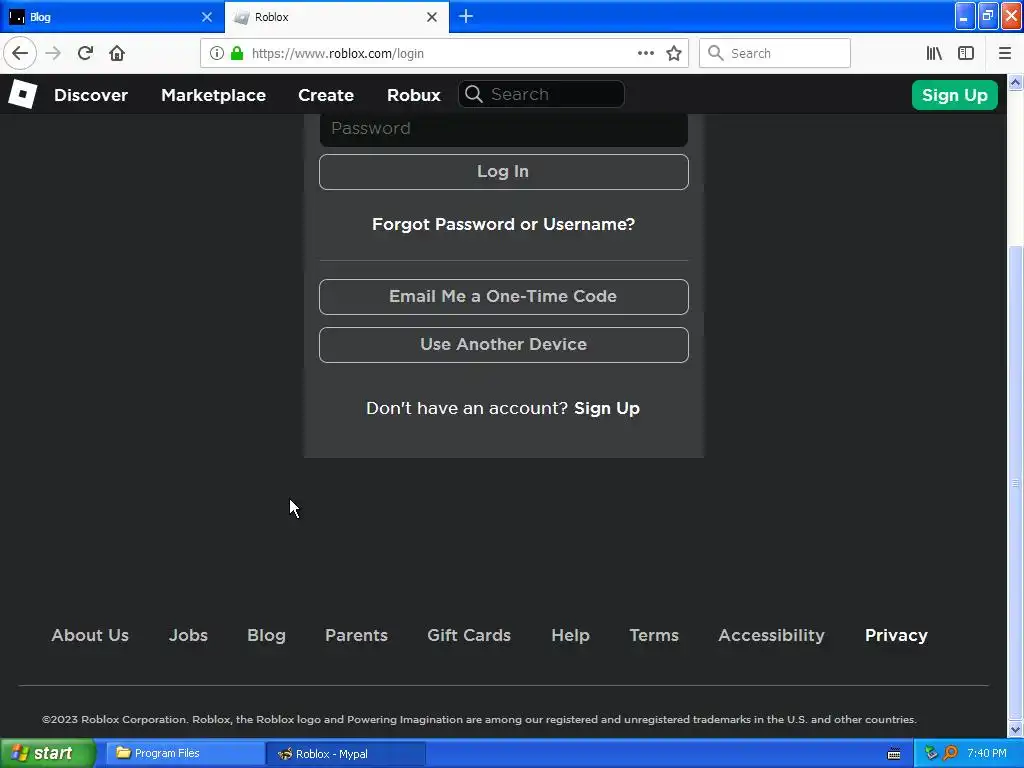This screenshot has height=768, width=1024.
Task: Click the on-screen keyboard tray icon
Action: click(894, 754)
